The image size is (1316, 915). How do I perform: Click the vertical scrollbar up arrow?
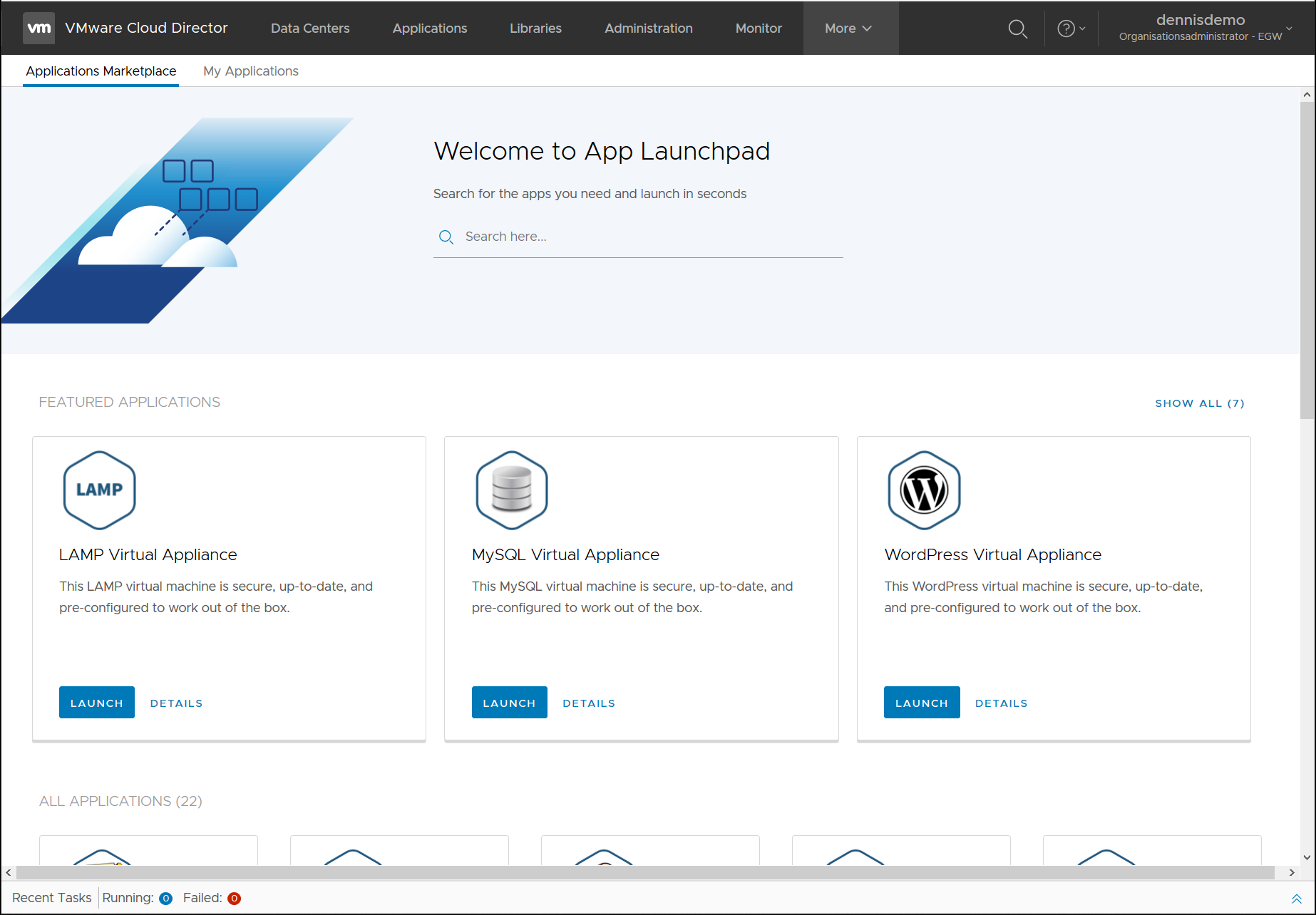pos(1307,94)
